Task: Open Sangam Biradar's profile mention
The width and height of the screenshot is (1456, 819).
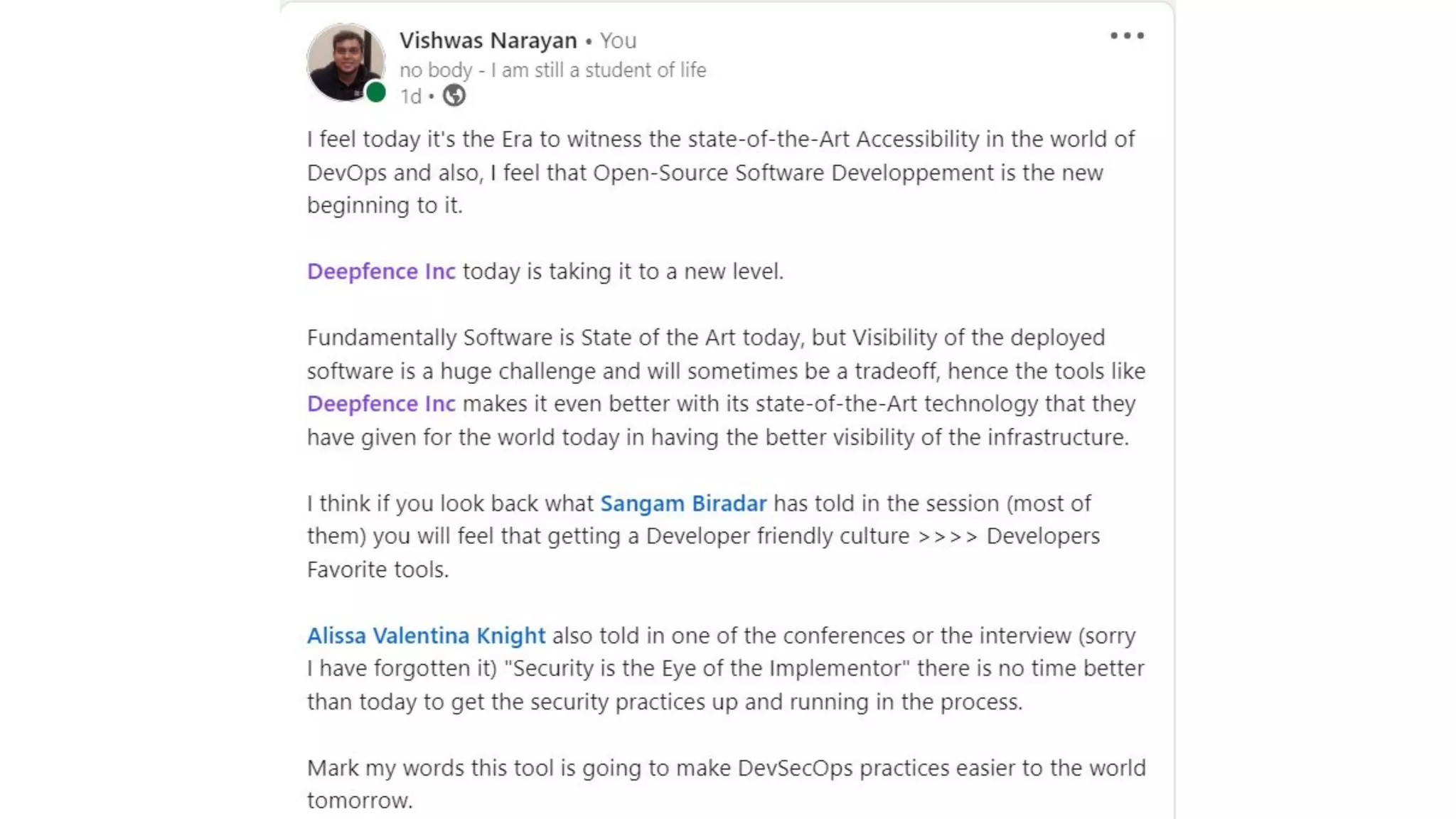Action: 682,503
